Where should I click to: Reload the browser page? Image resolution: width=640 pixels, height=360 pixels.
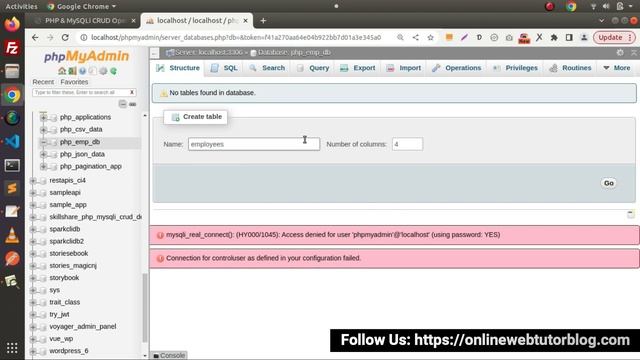(65, 38)
